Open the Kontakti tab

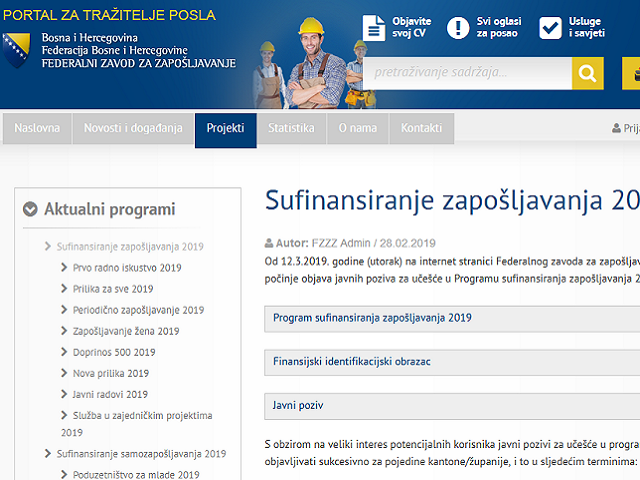coord(422,128)
